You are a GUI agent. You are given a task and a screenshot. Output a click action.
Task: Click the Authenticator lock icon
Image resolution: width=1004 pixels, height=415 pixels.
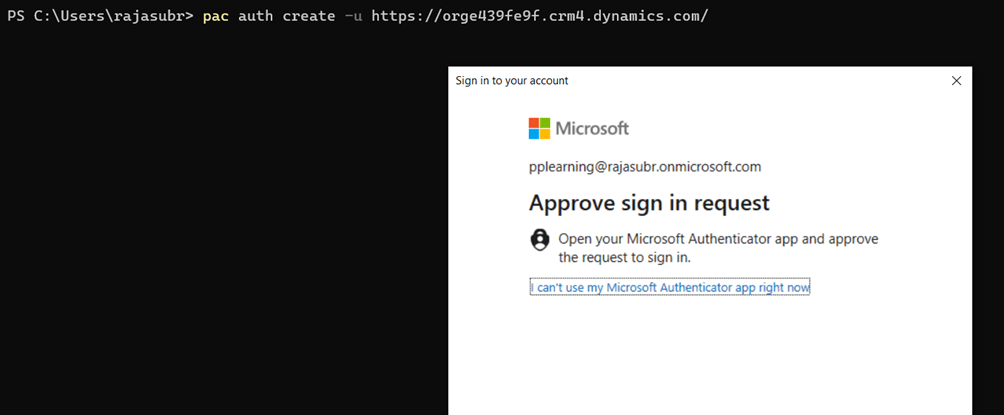tap(540, 239)
